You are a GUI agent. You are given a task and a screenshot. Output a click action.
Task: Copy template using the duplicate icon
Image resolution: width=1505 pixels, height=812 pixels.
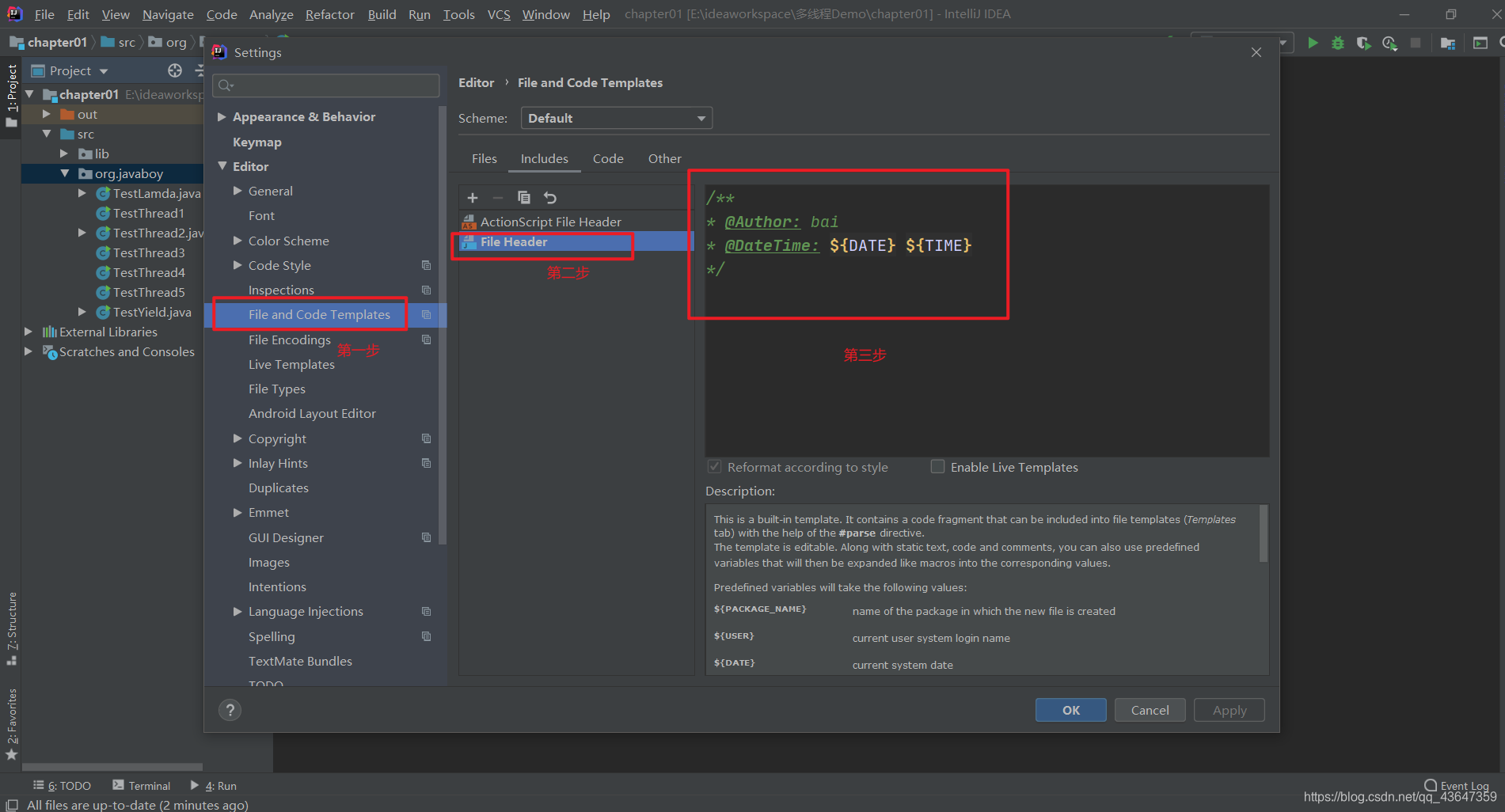click(x=524, y=198)
